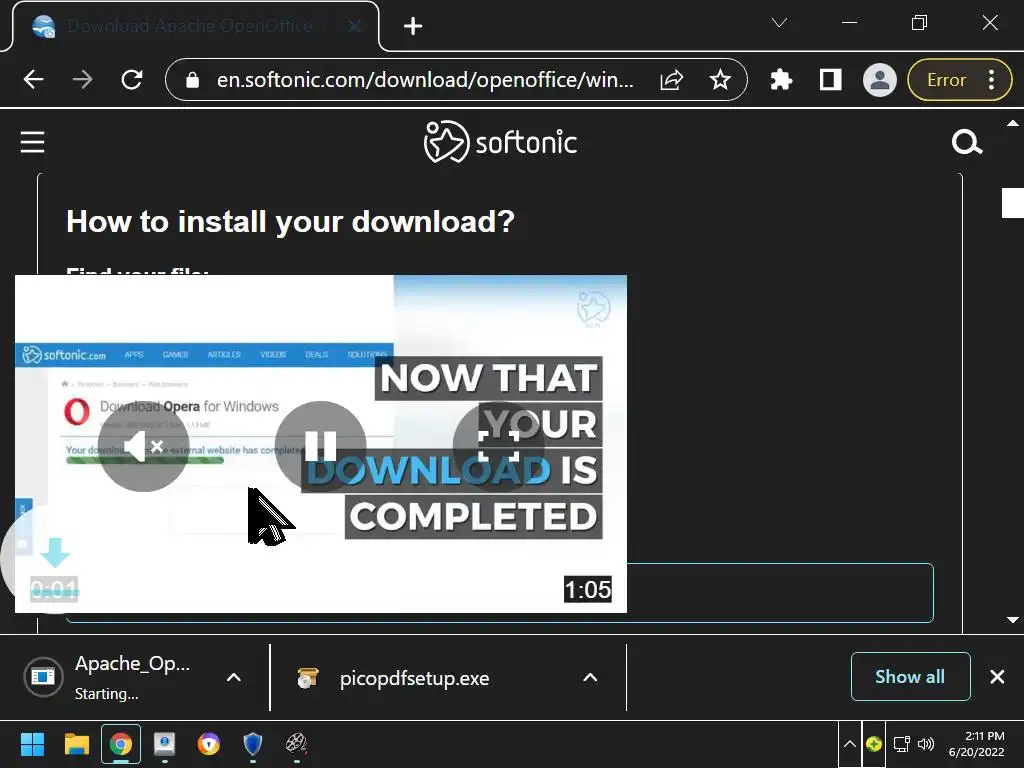The image size is (1024, 768).
Task: Open the blue shield taskbar app
Action: [253, 744]
